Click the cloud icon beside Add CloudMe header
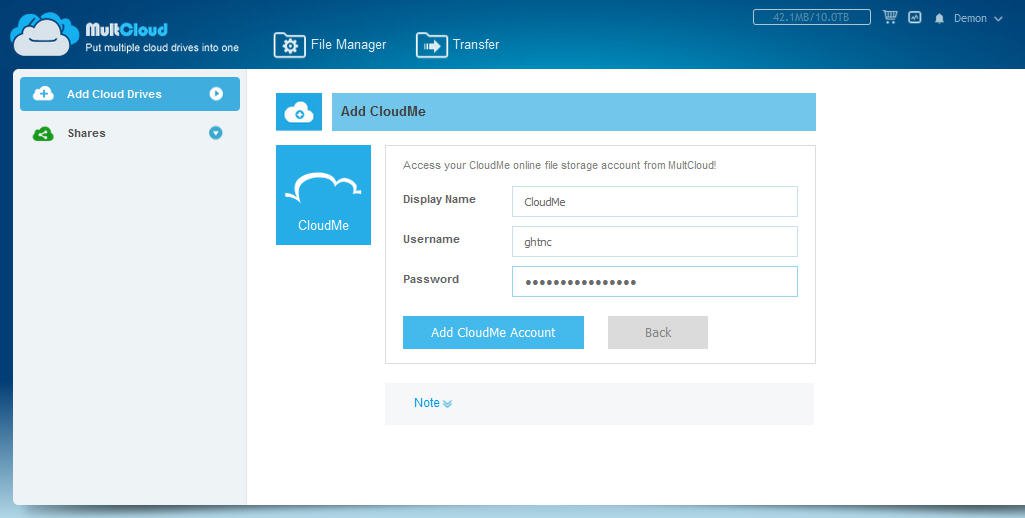 coord(299,112)
